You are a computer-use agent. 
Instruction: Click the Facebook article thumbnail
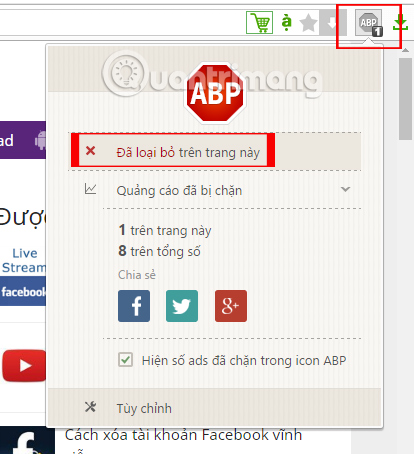pos(27,440)
